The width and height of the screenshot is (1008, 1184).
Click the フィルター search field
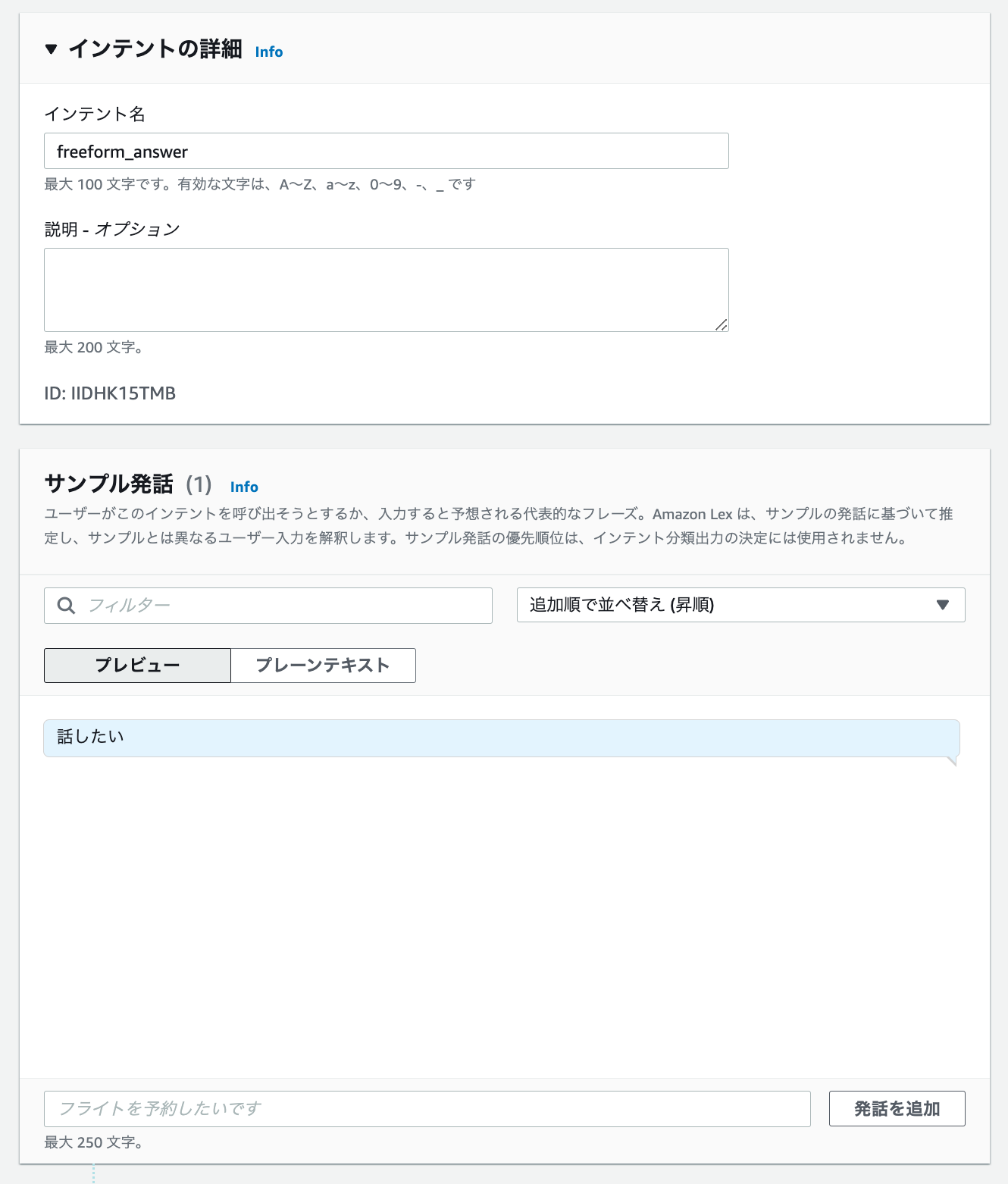coord(268,605)
